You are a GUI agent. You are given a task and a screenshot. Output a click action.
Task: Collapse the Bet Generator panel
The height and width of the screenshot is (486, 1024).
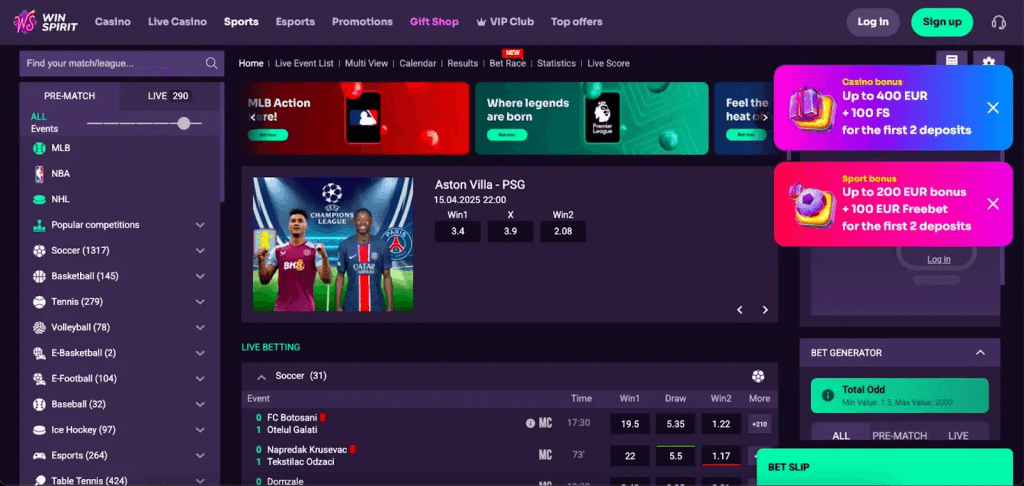coord(980,353)
